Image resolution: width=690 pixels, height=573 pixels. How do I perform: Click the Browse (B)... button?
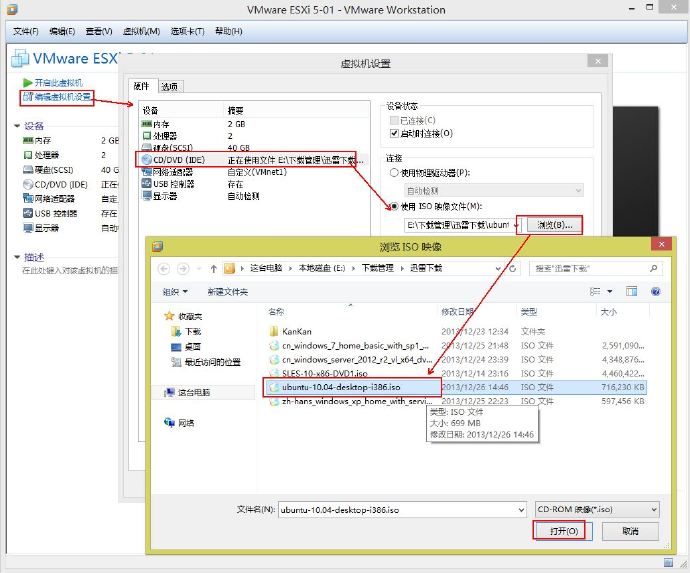point(555,225)
